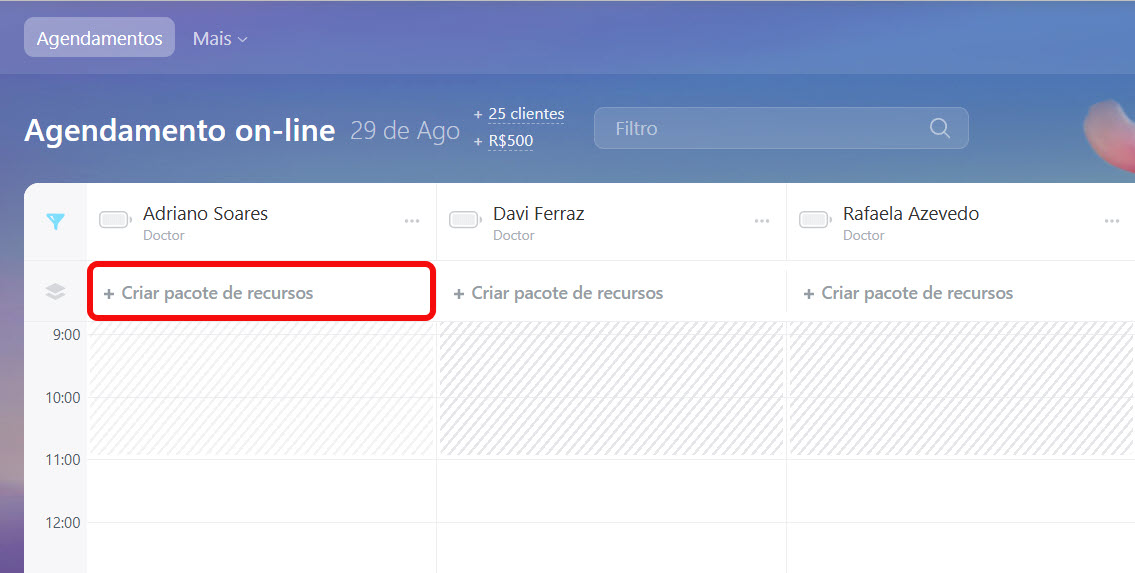Open three-dot menu for Davi Ferraz
This screenshot has height=573, width=1135.
[x=762, y=221]
